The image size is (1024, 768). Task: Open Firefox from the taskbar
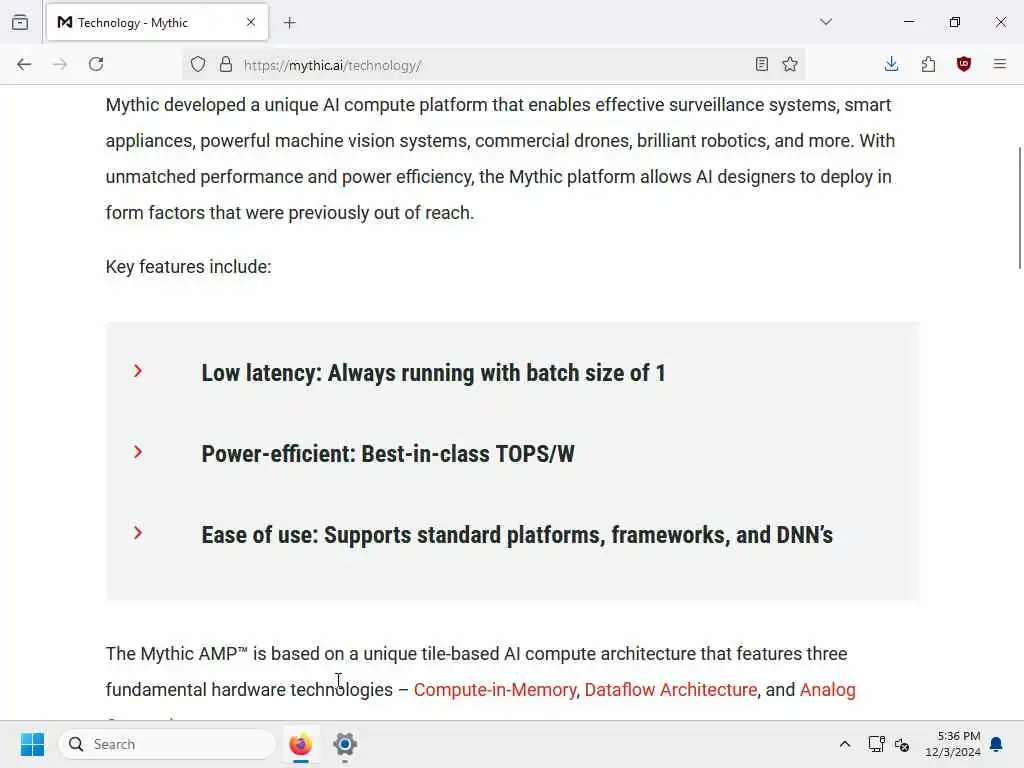(x=300, y=744)
